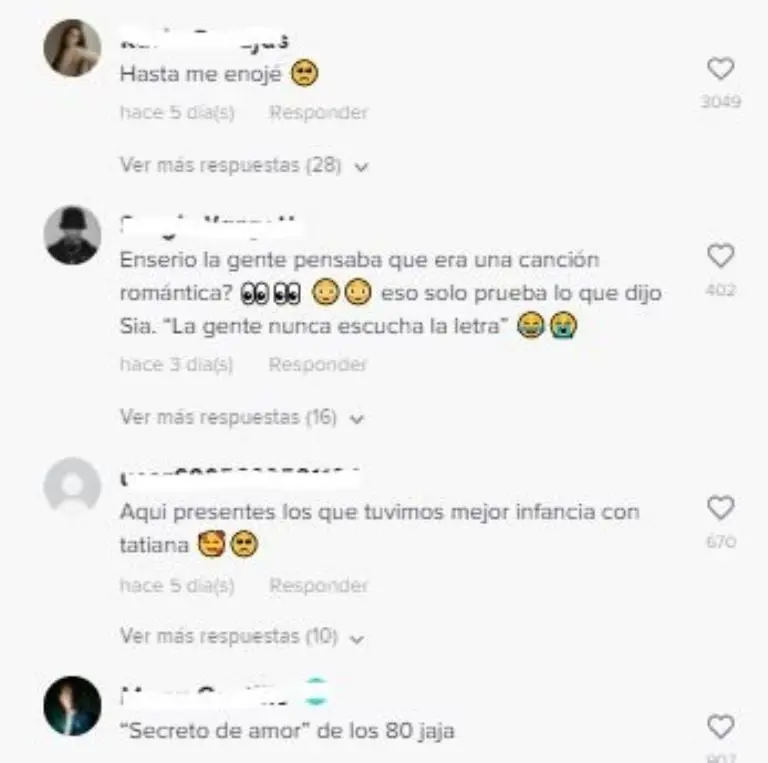768x763 pixels.
Task: Like the 'Secreto de amor' comment
Action: pyautogui.click(x=720, y=727)
